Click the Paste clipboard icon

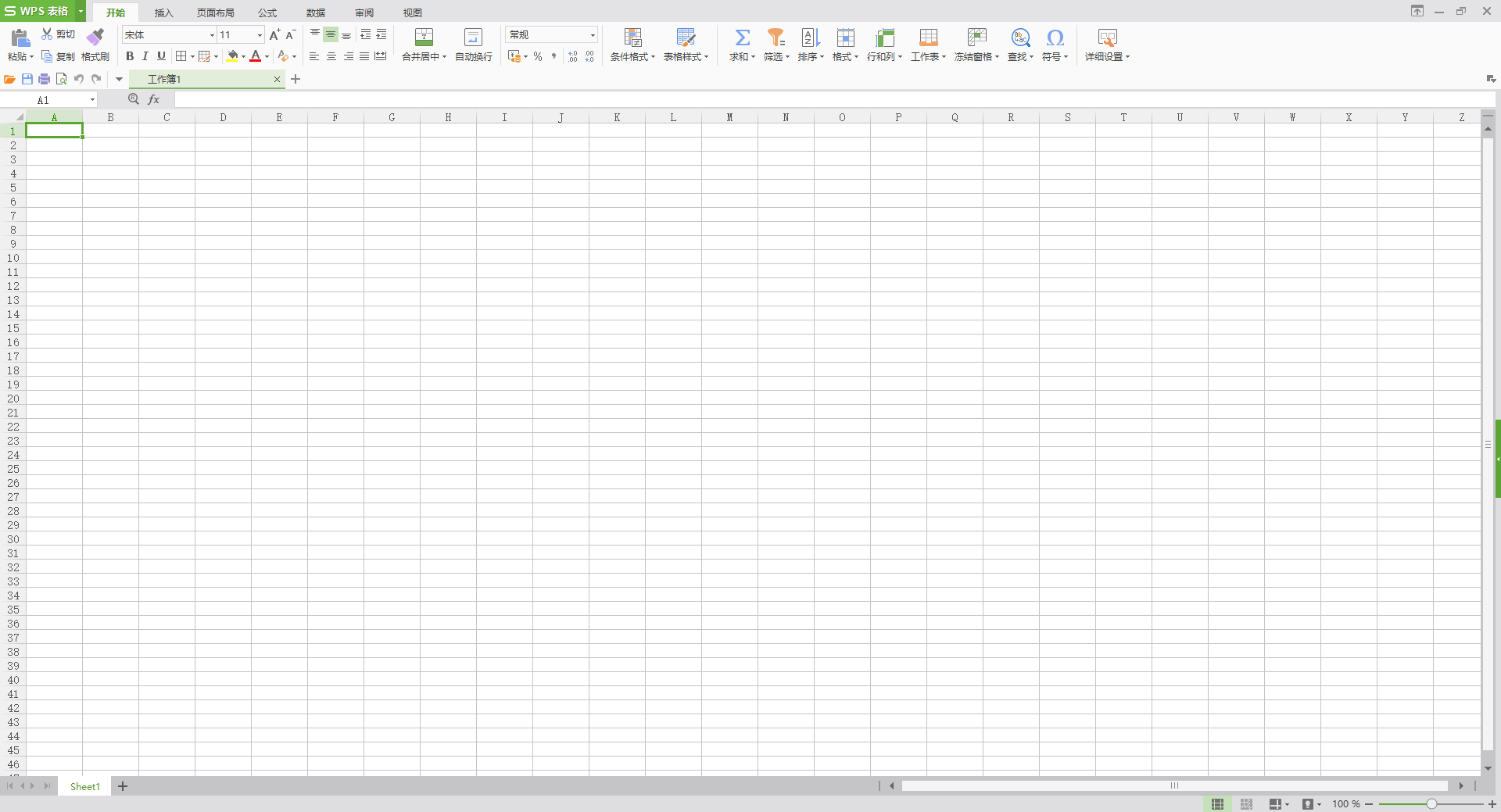click(20, 38)
